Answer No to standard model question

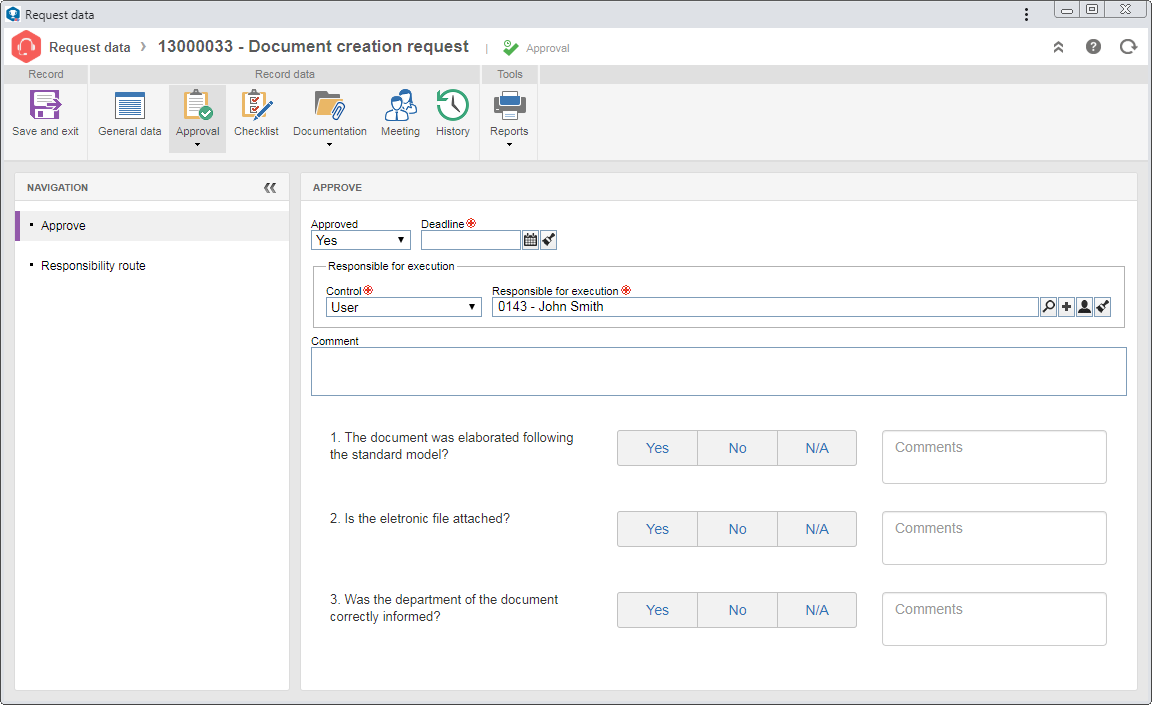point(738,448)
